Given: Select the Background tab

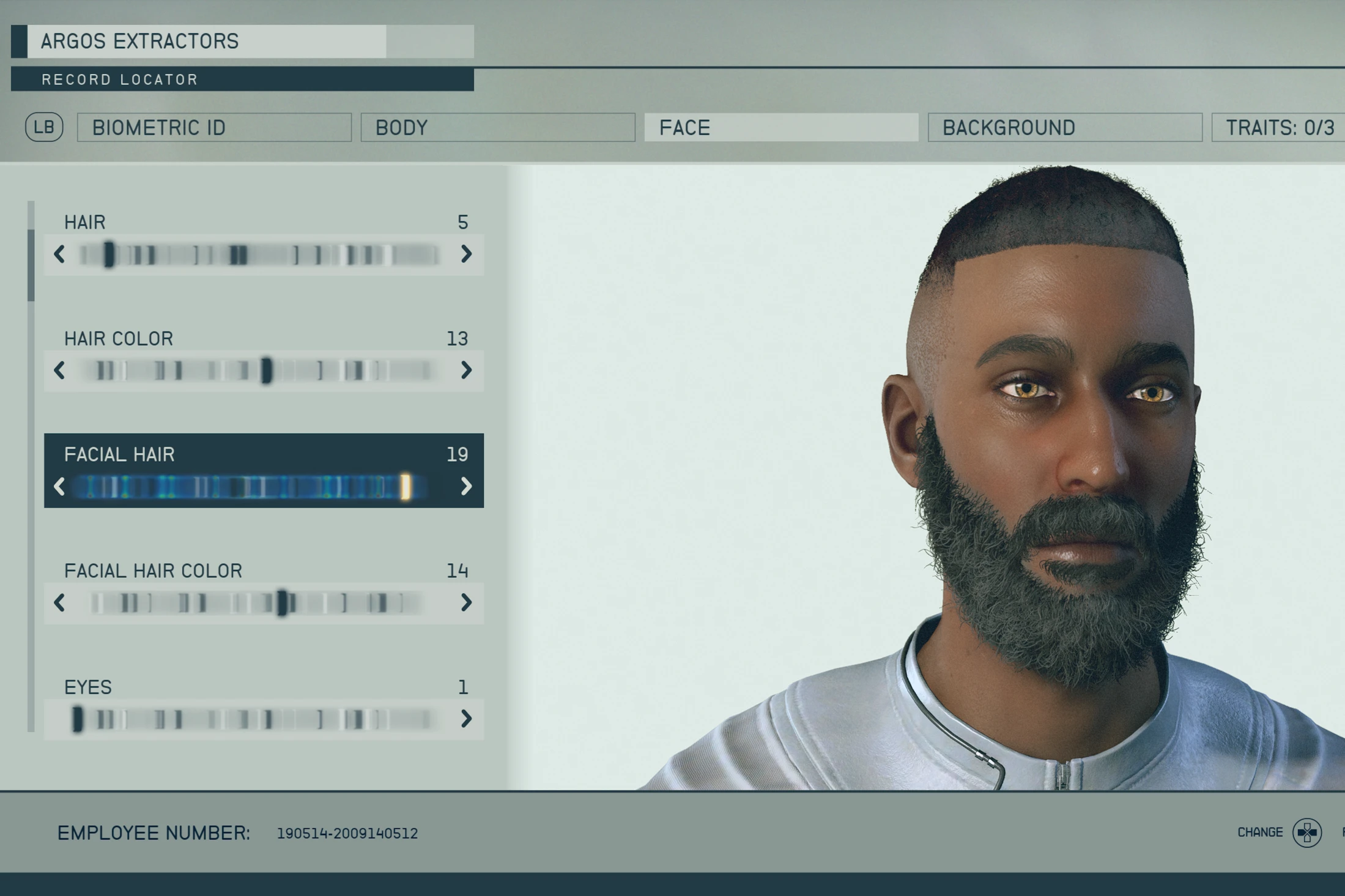Looking at the screenshot, I should [x=1064, y=127].
